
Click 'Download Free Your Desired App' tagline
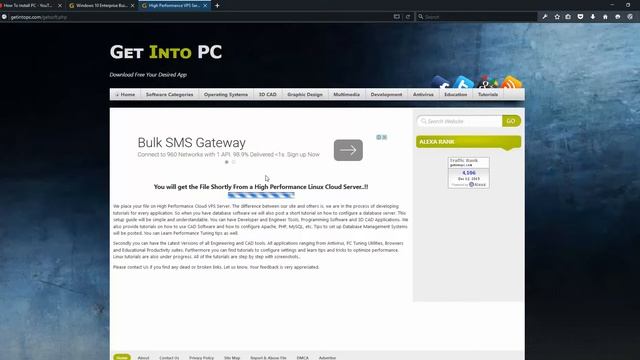pos(148,75)
